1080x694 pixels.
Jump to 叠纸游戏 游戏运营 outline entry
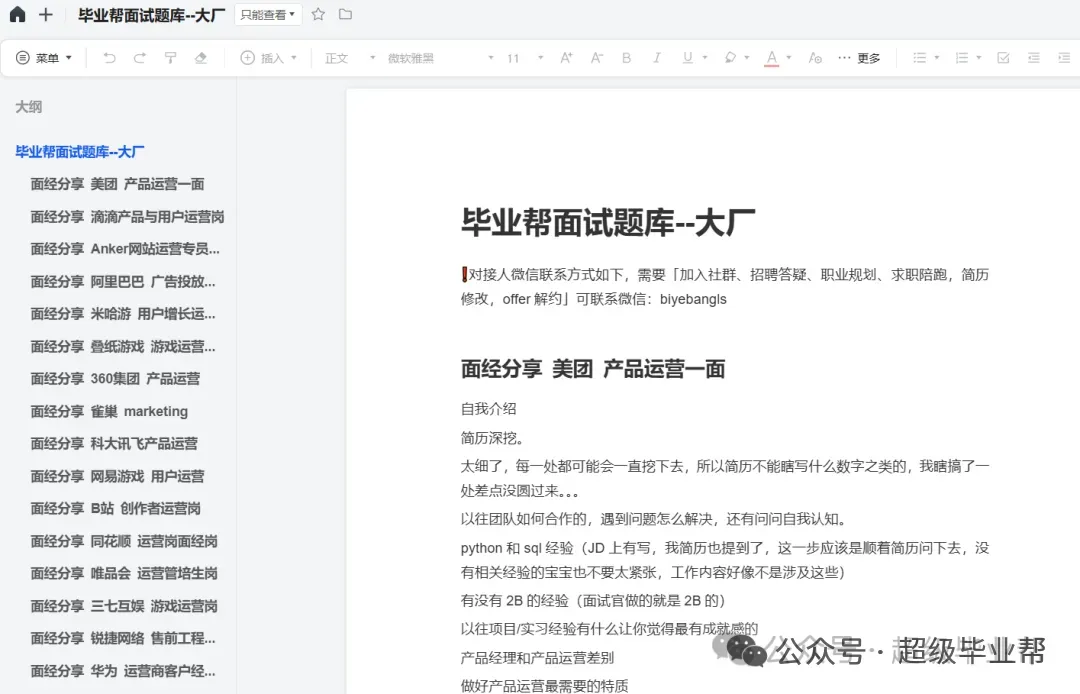coord(123,346)
